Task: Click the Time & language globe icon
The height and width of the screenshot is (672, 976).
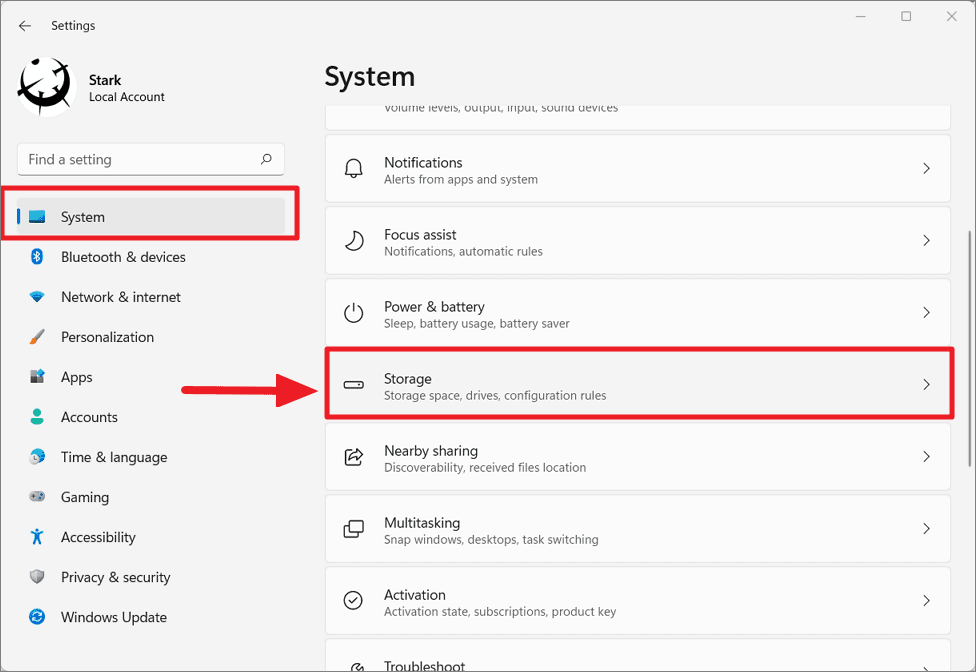Action: click(x=37, y=457)
